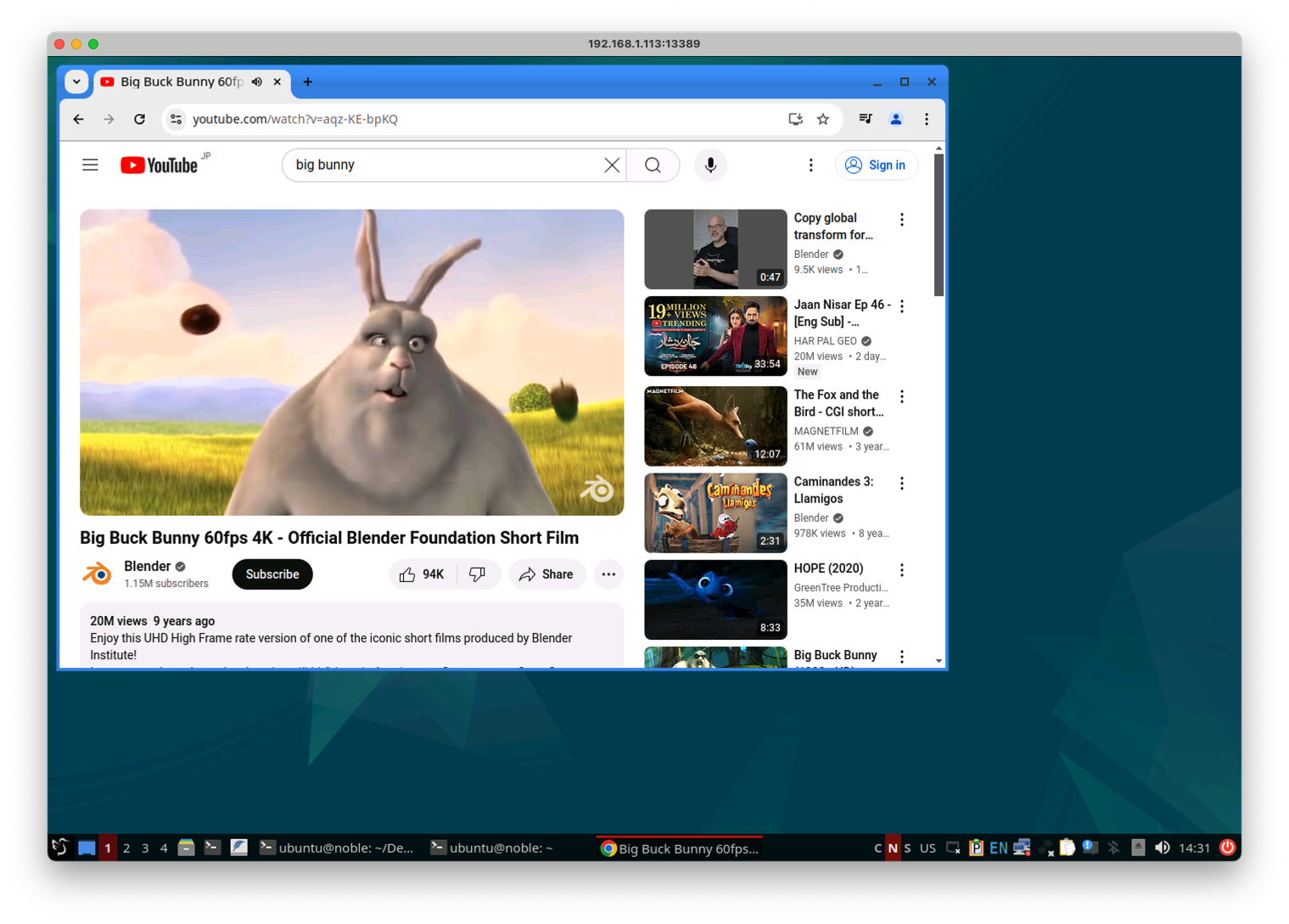The height and width of the screenshot is (924, 1289).
Task: Open options for 'The Fox and the Bird'
Action: [x=902, y=396]
